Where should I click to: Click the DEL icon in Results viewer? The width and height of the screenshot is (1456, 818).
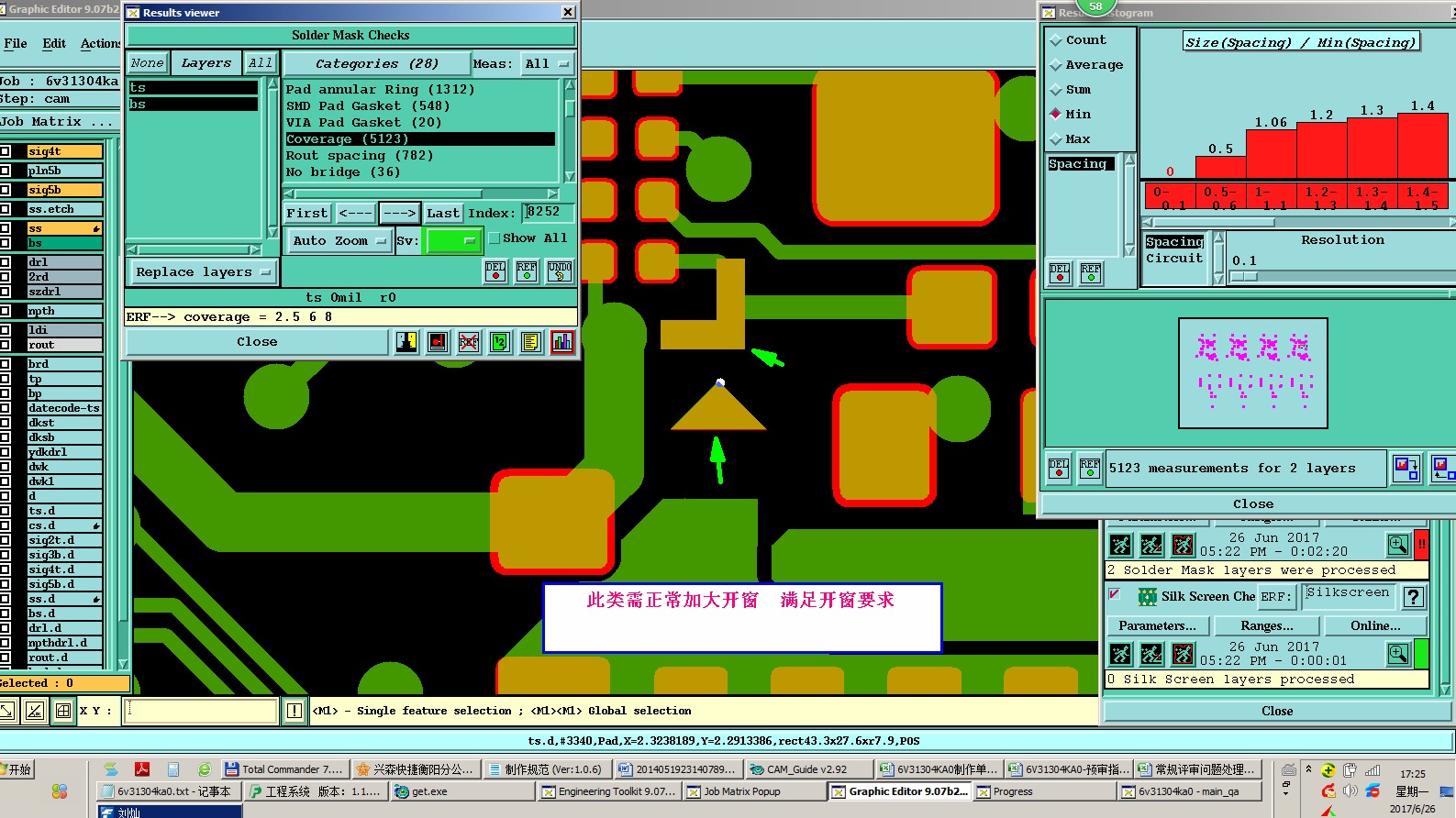pyautogui.click(x=495, y=271)
